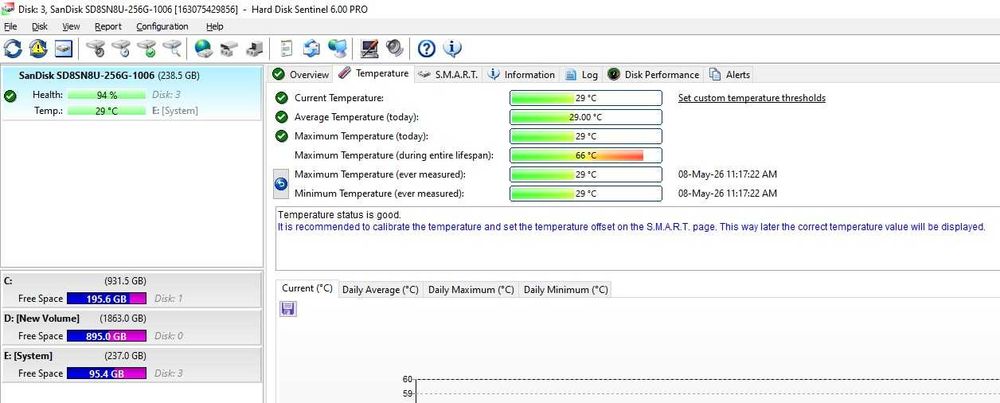Click the globe with disk toolbar icon
The width and height of the screenshot is (1000, 403).
203,48
